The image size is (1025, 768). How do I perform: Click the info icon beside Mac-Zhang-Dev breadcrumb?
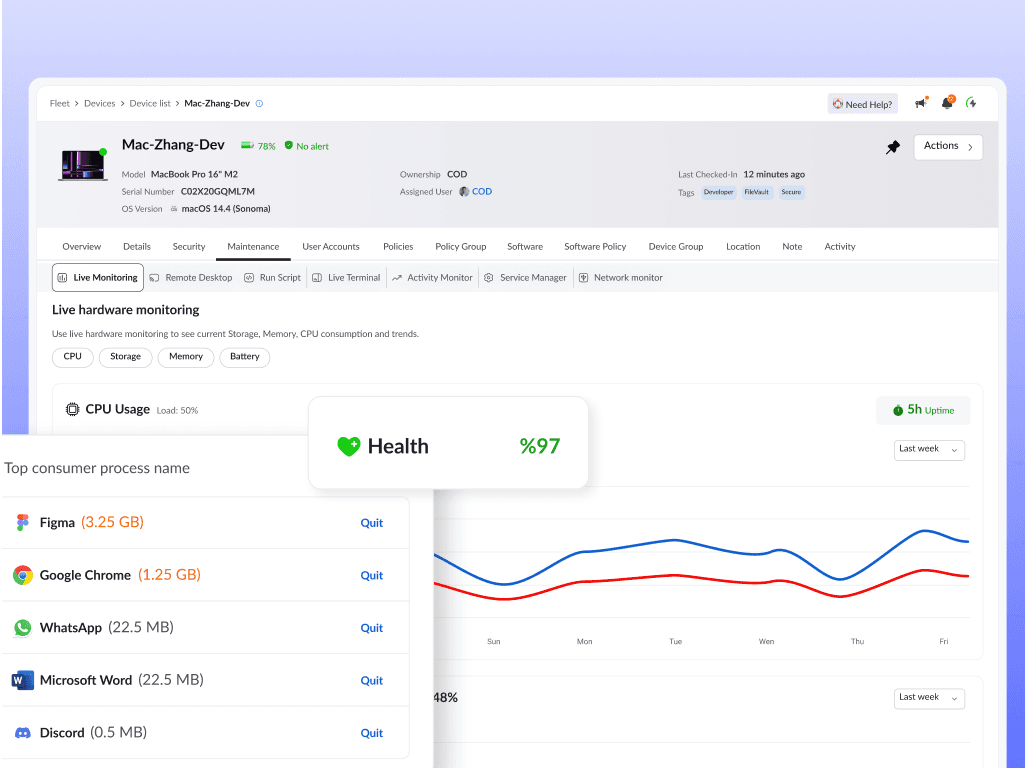point(259,103)
